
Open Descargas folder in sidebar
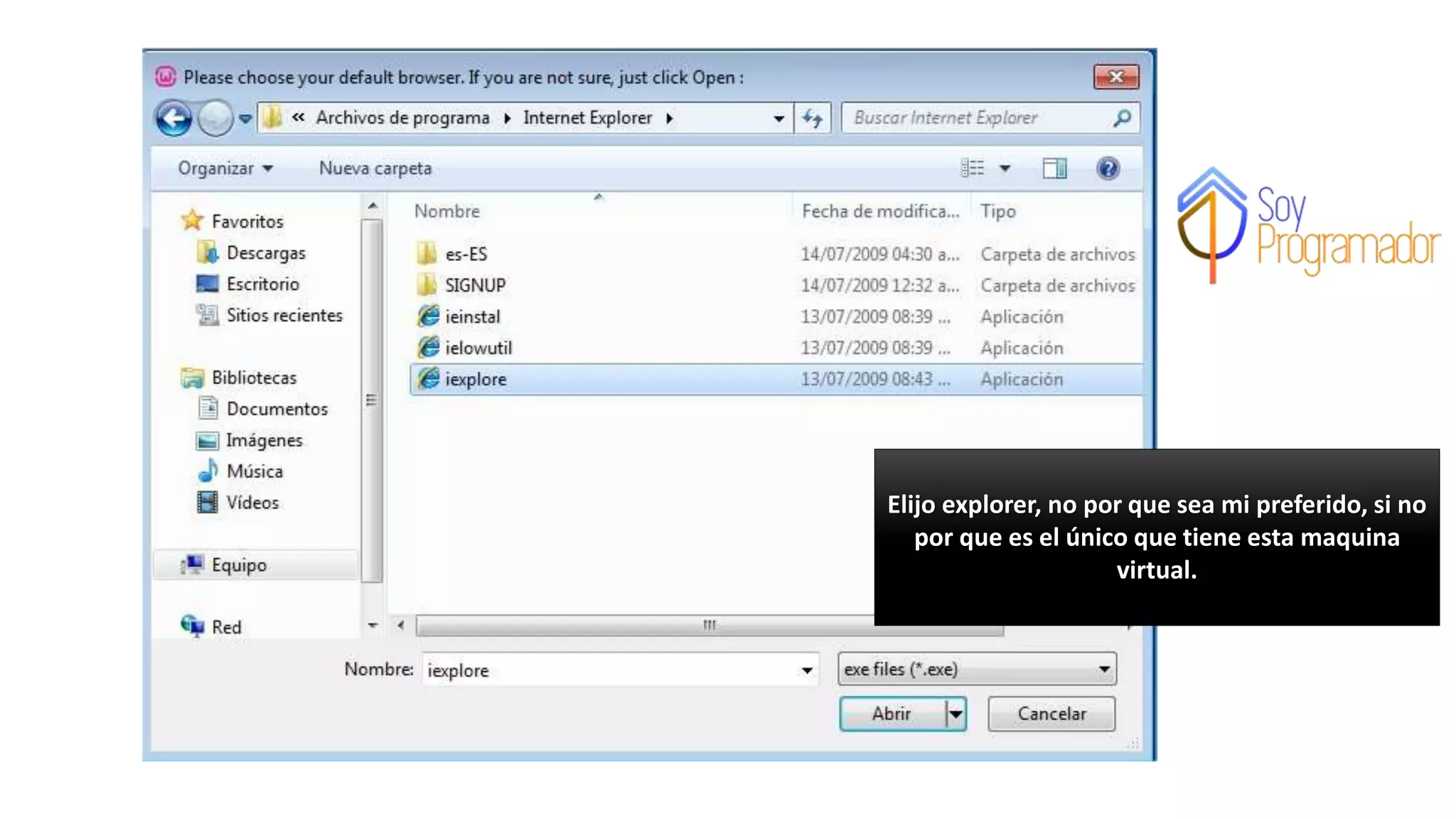click(x=266, y=253)
